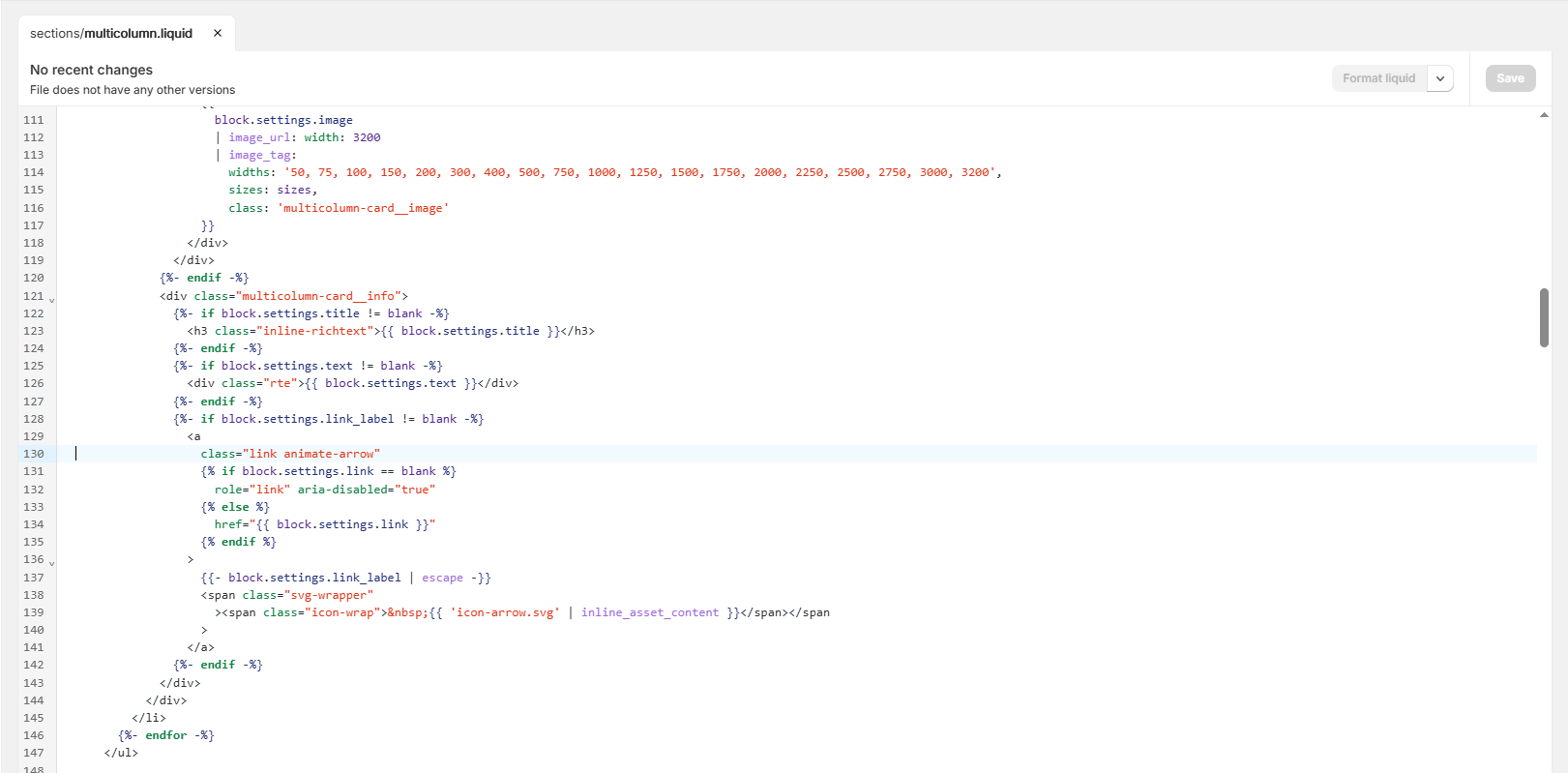Image resolution: width=1568 pixels, height=773 pixels.
Task: Click line number 130 in the gutter
Action: tap(34, 454)
